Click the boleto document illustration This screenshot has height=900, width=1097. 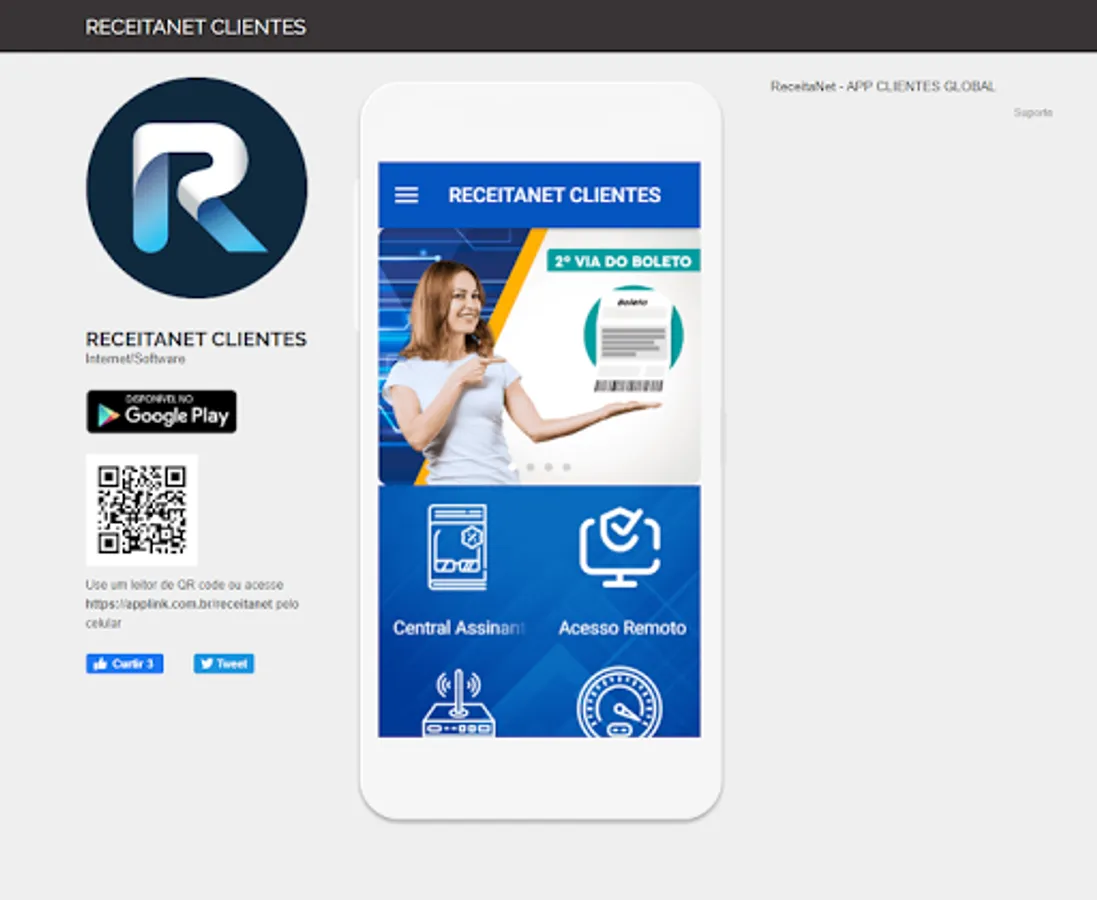pos(632,339)
